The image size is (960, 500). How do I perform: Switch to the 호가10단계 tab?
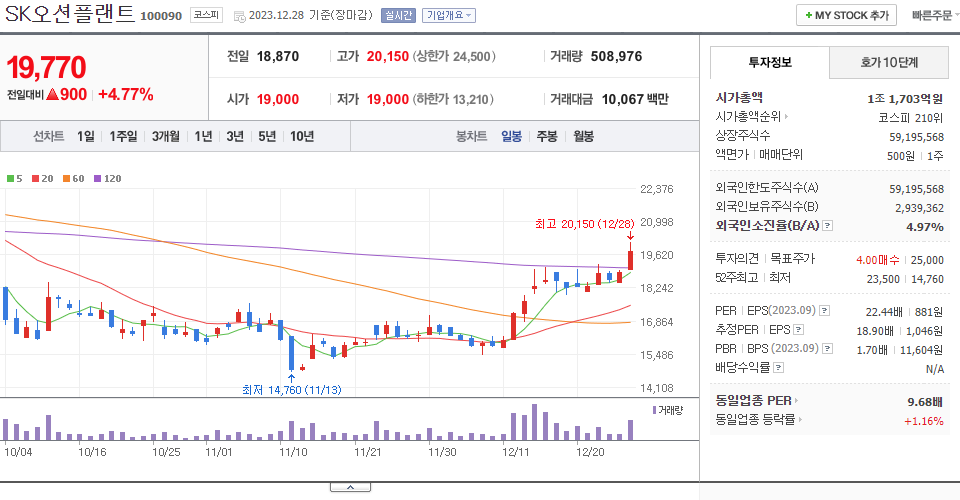(x=889, y=62)
